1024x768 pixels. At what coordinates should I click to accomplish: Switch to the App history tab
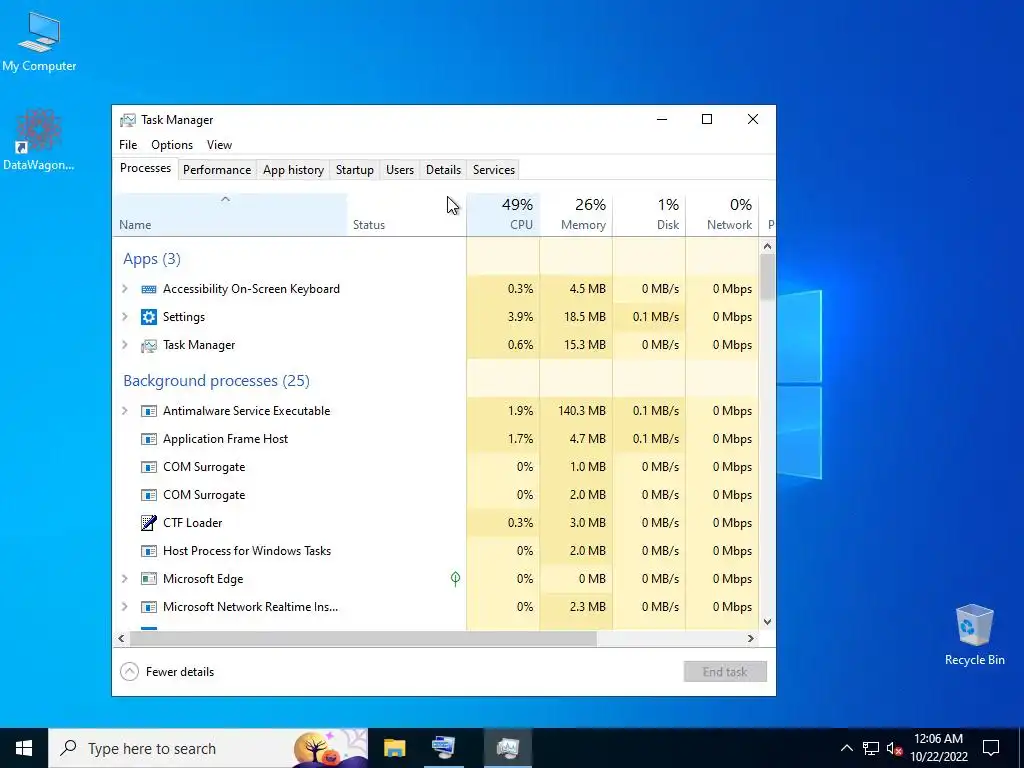tap(293, 170)
